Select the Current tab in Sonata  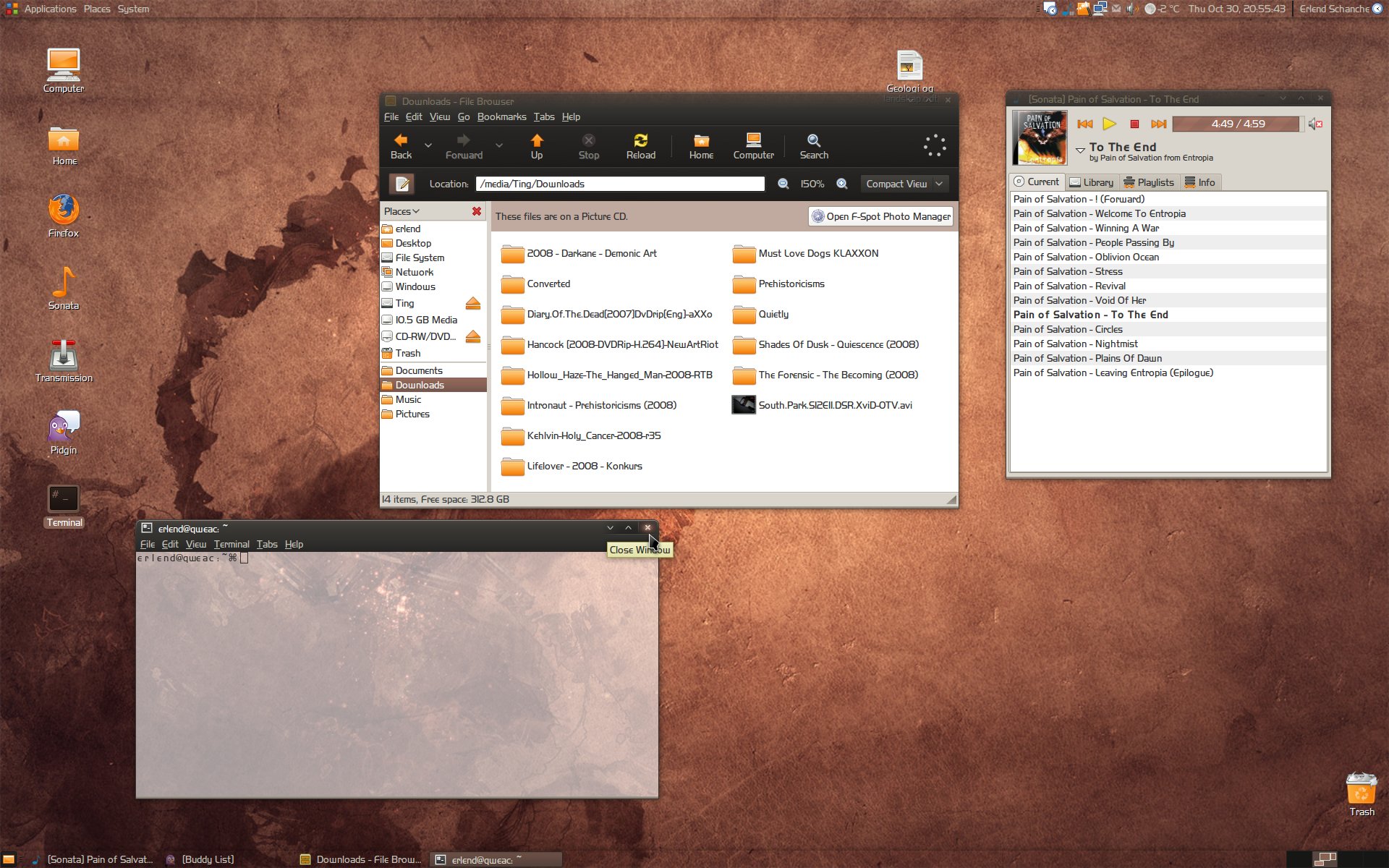1037,182
